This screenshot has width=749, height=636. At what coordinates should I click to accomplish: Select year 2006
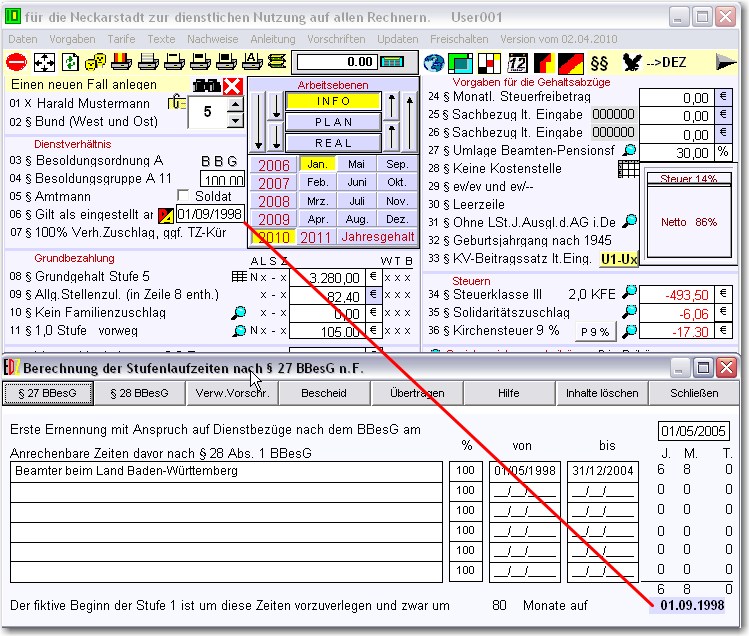coord(274,165)
